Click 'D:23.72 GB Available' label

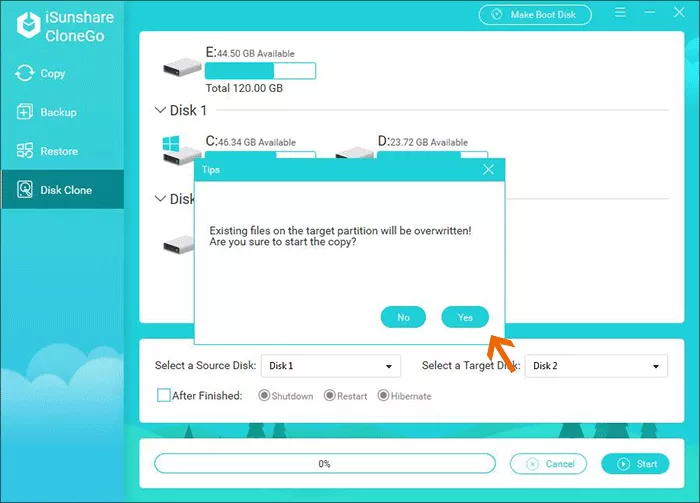tap(423, 141)
